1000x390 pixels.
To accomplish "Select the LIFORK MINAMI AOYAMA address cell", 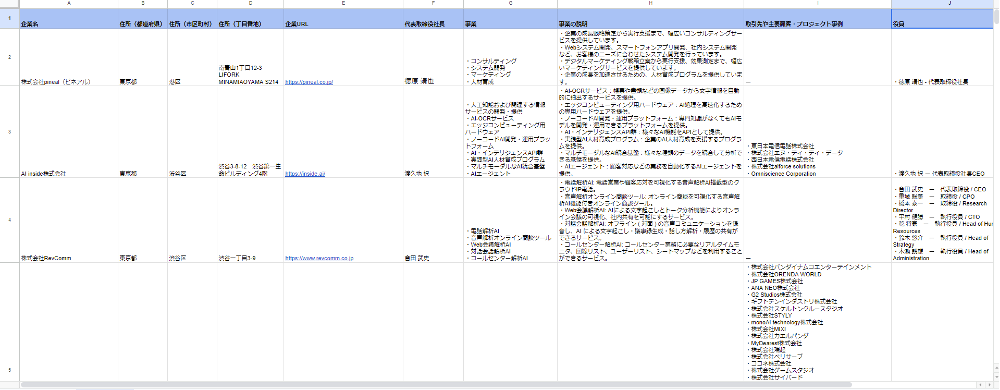I will 250,57.
